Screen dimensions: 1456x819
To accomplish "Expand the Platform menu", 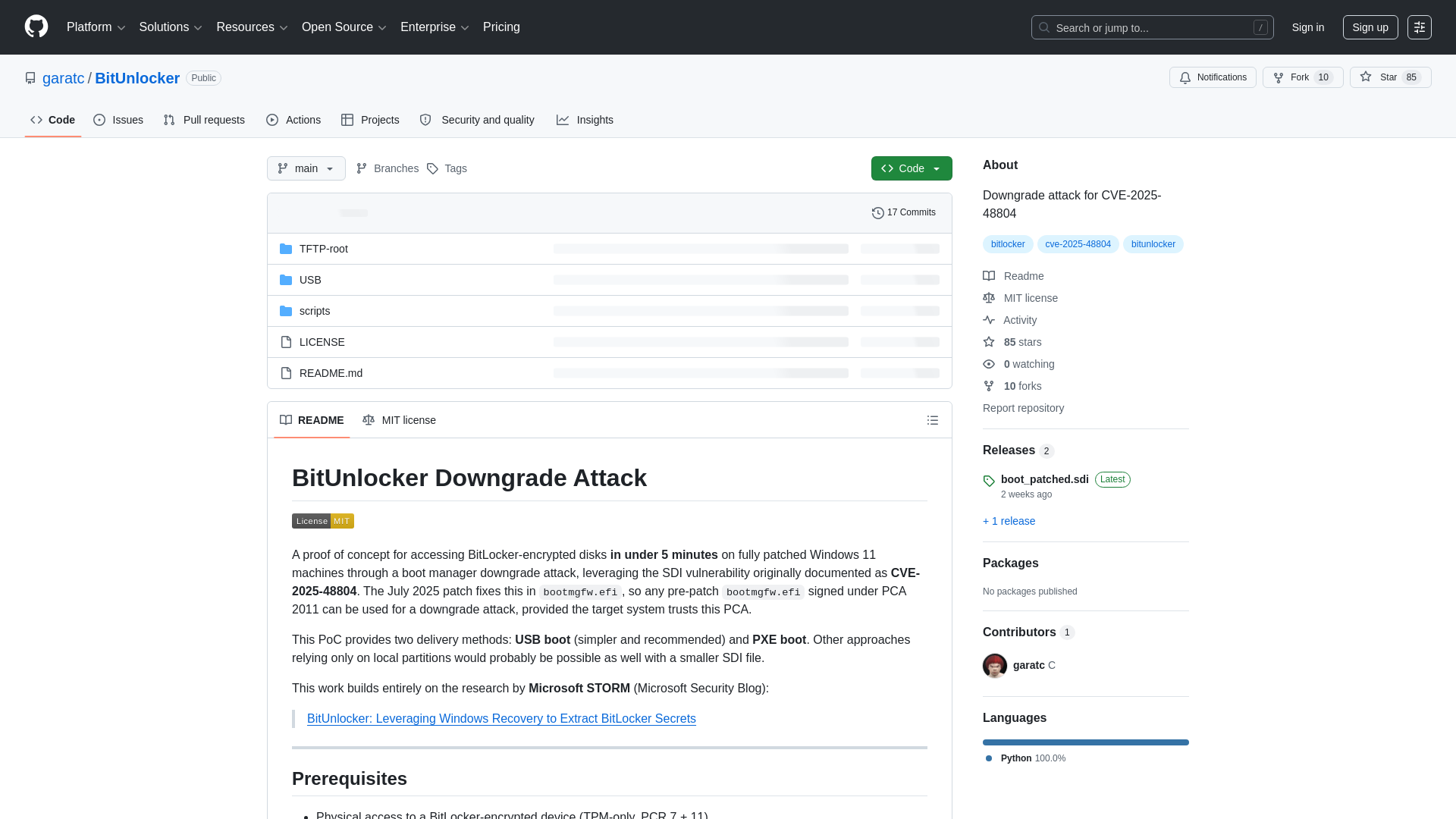I will 96,27.
